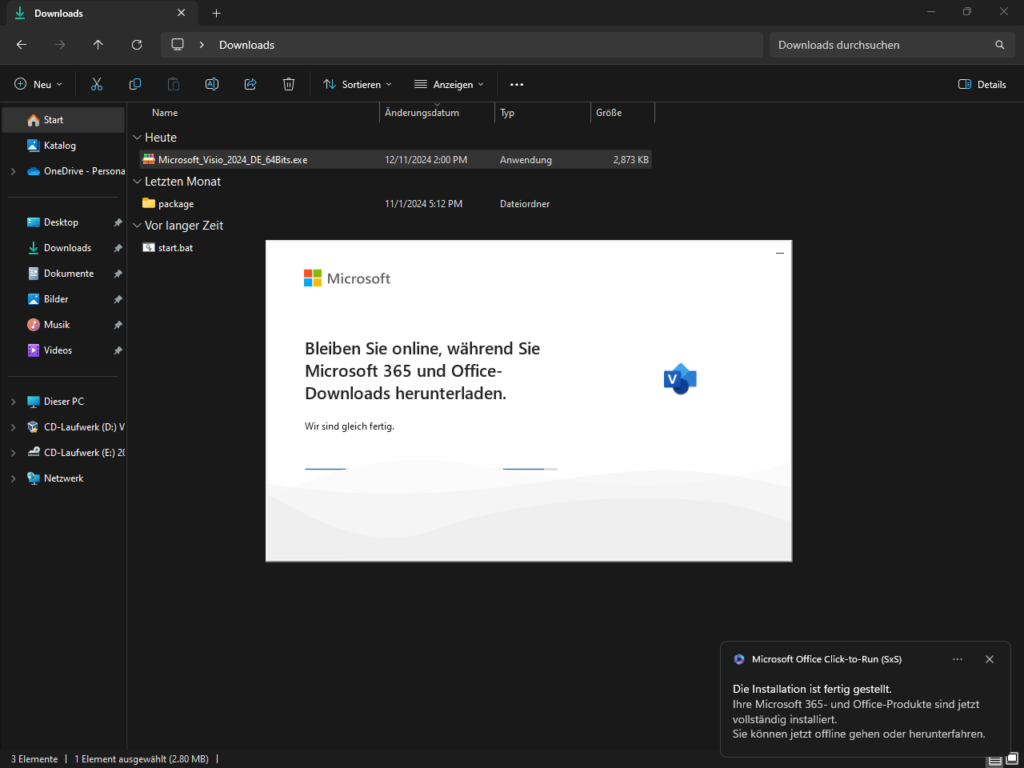This screenshot has height=768, width=1024.
Task: Go up one folder level
Action: tap(98, 45)
